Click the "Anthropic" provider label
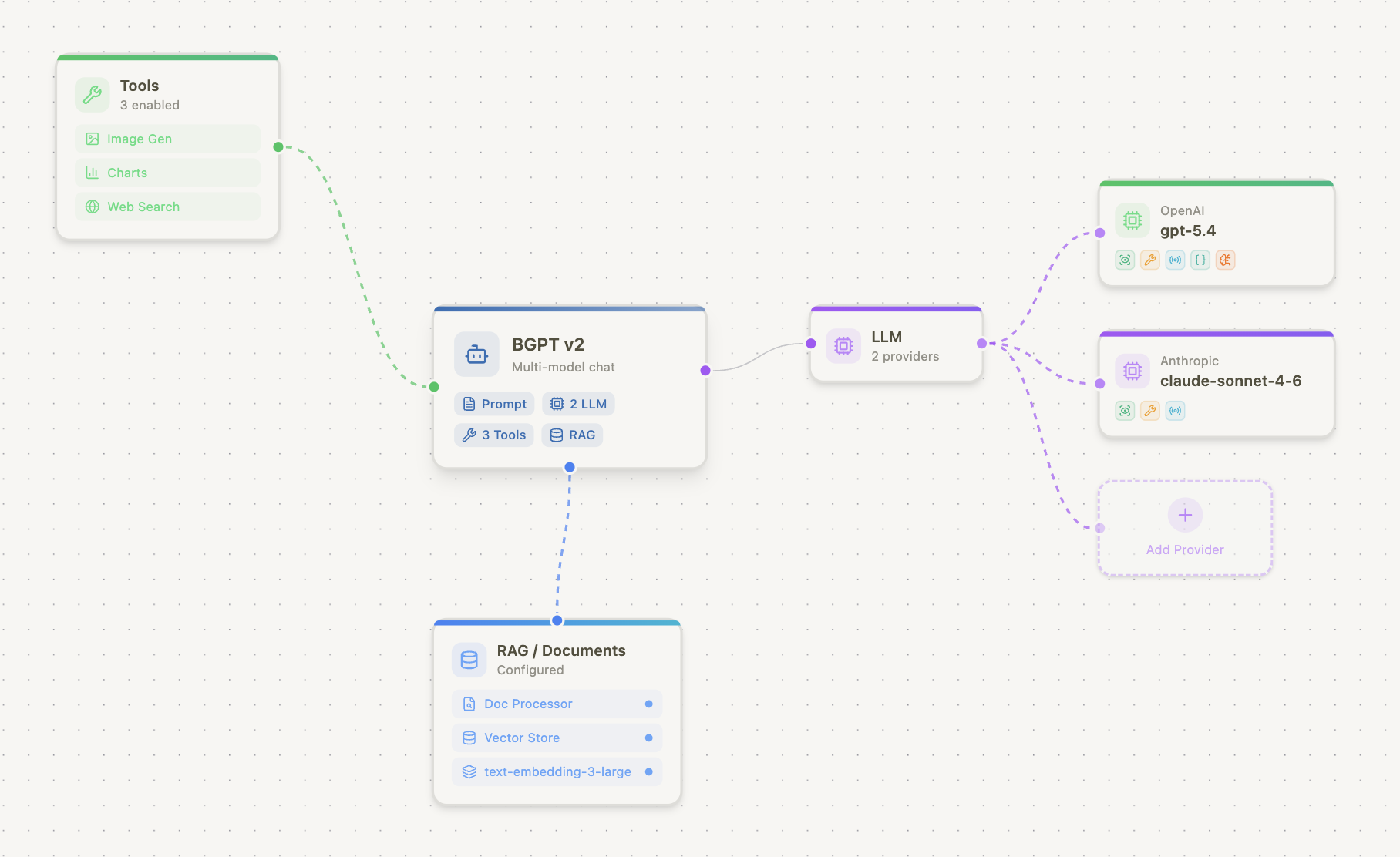This screenshot has height=857, width=1400. [1190, 361]
